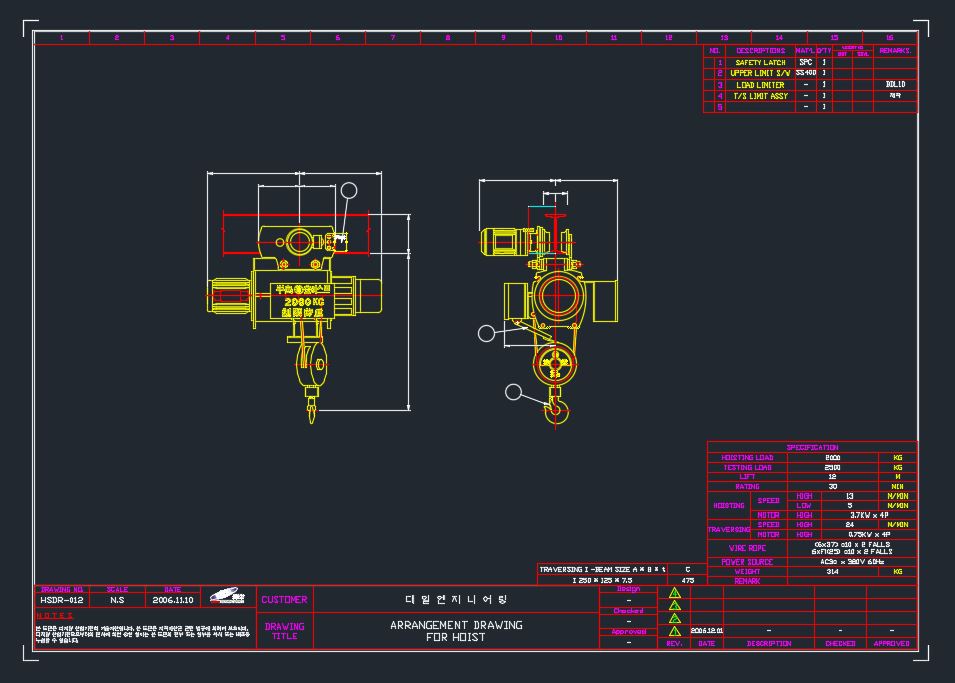Click the revision 1 triangle marker
Viewport: 955px width, 683px height.
(675, 631)
